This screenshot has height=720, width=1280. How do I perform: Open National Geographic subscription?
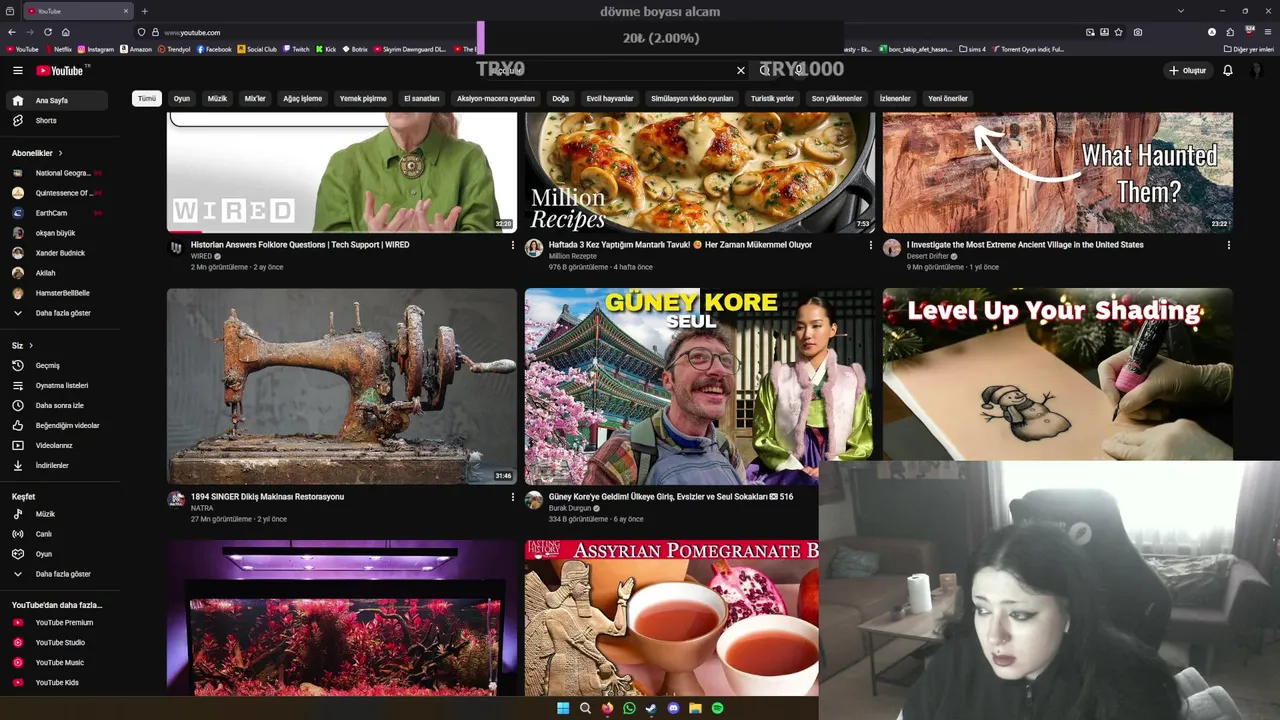[55, 173]
